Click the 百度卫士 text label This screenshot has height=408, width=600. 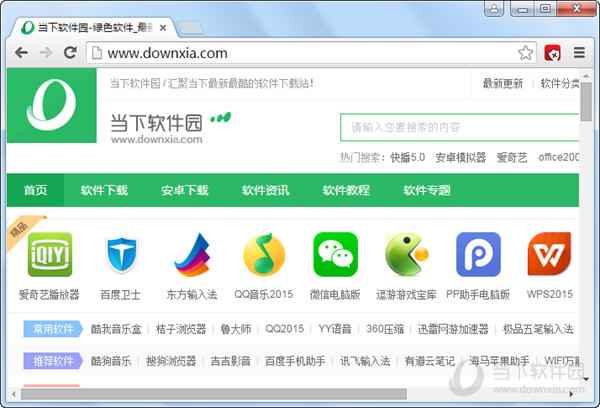pos(121,294)
